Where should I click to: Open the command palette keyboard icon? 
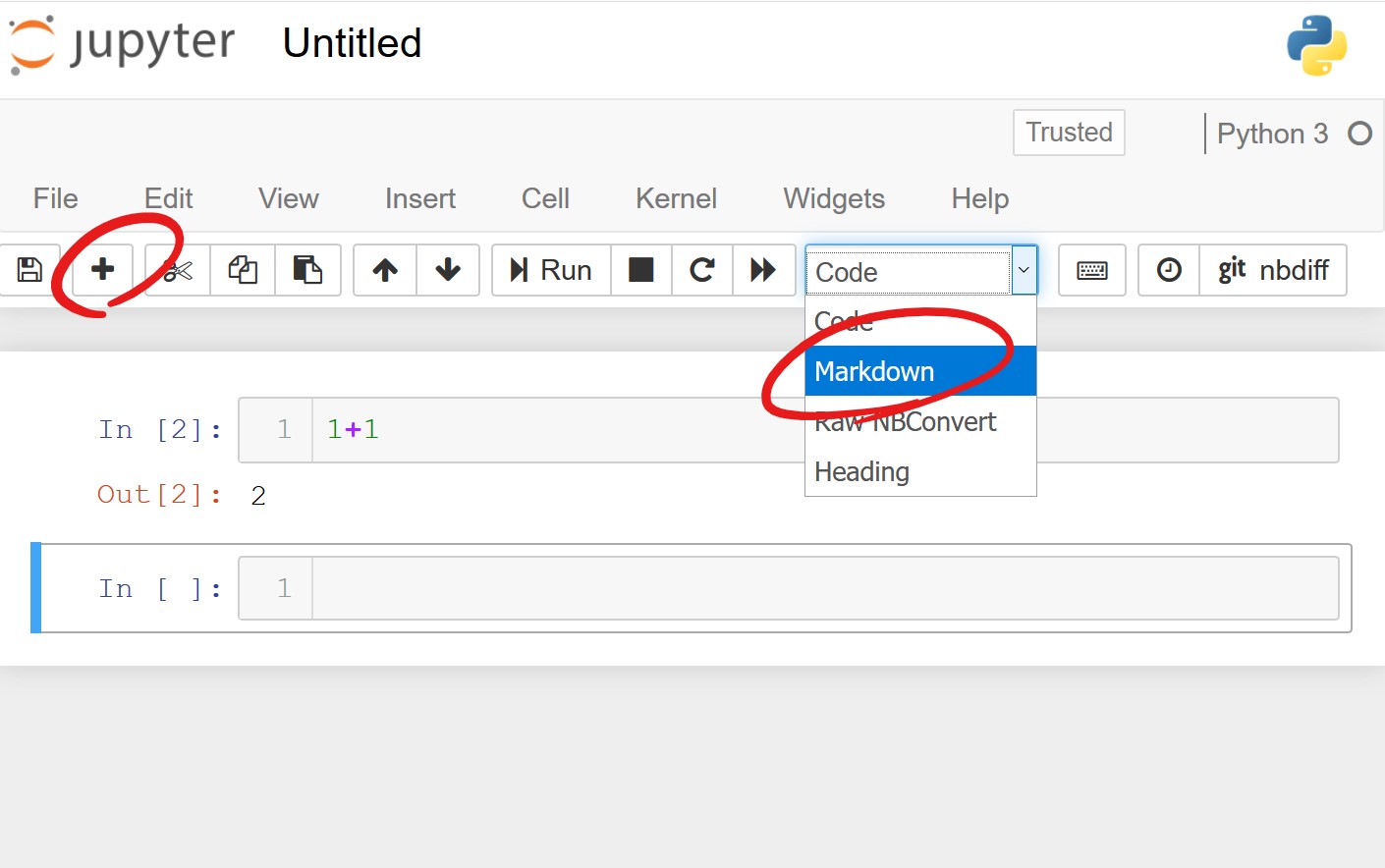(1092, 270)
